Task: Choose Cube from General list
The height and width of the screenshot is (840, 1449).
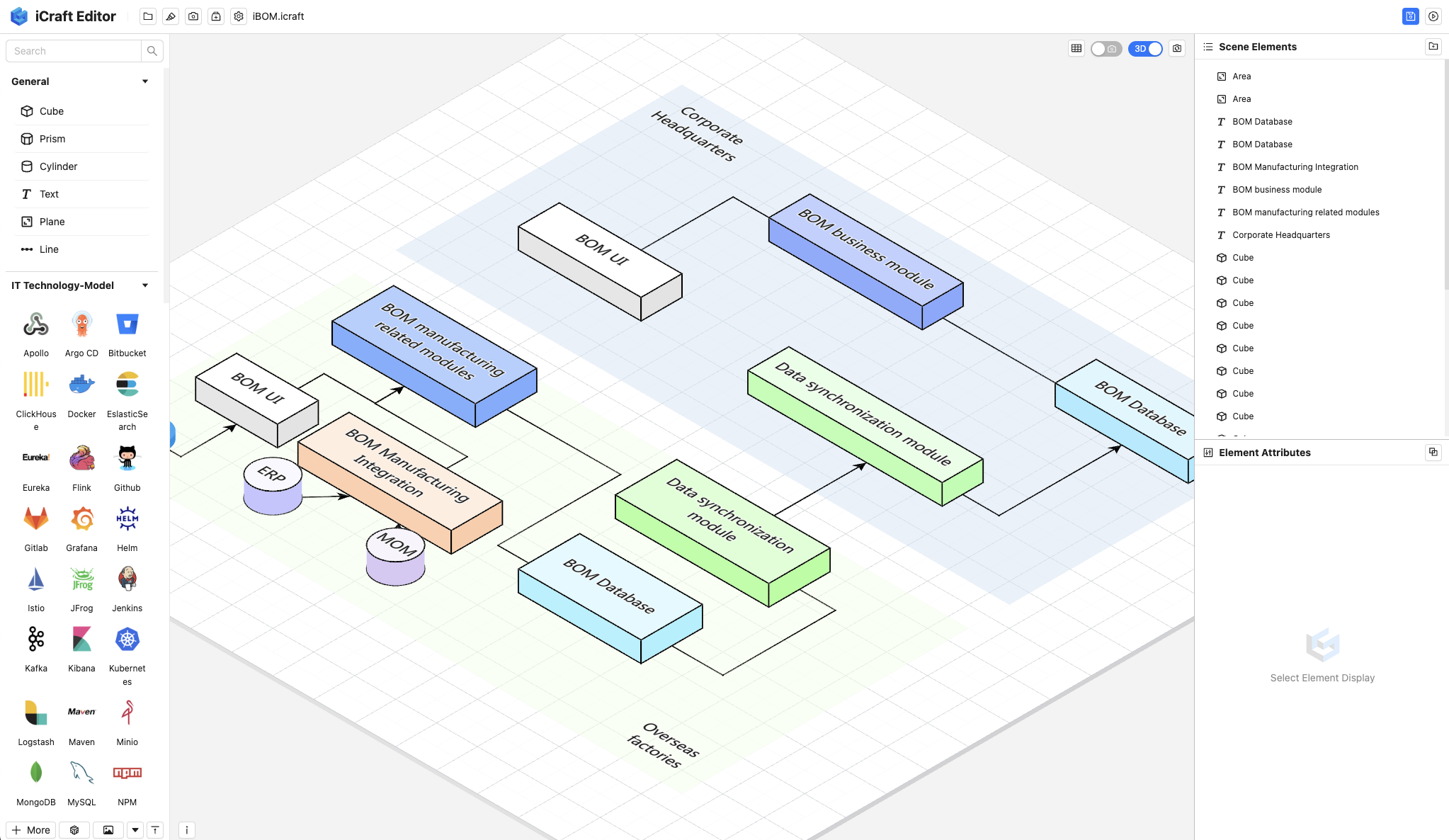Action: (x=81, y=111)
